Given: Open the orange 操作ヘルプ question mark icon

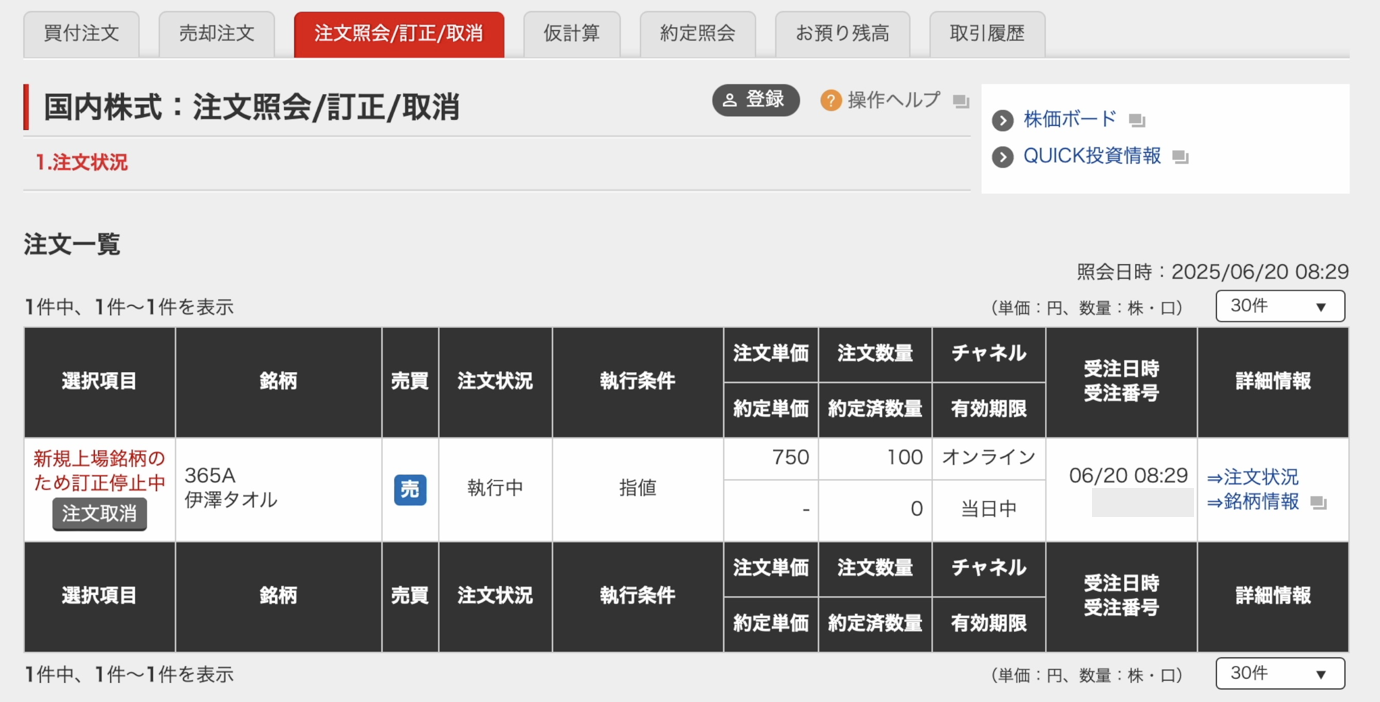Looking at the screenshot, I should click(x=832, y=100).
